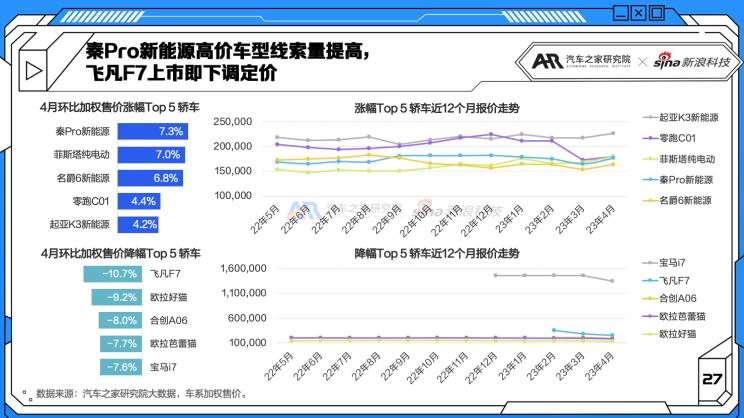Select the 飞凡F7 -10.7% bar
The image size is (744, 418).
113,274
